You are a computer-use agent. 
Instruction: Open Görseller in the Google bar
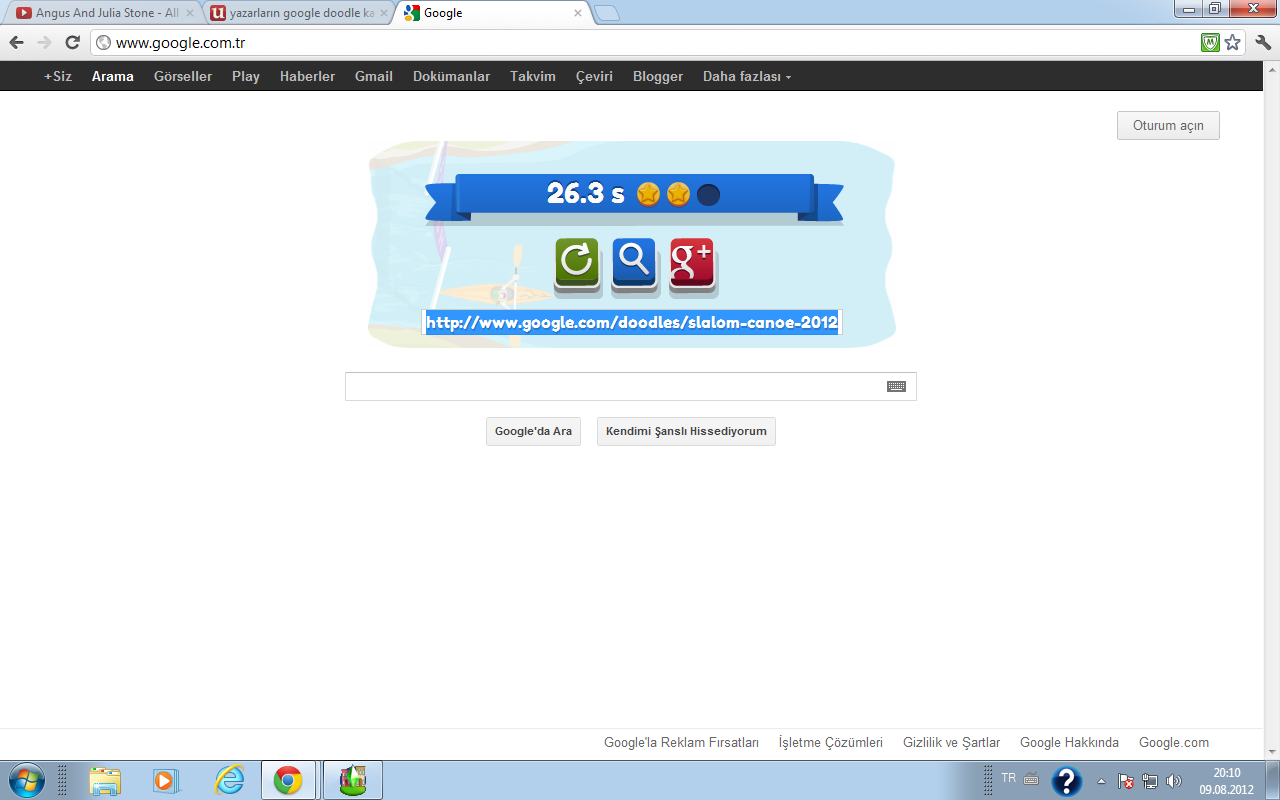(183, 76)
